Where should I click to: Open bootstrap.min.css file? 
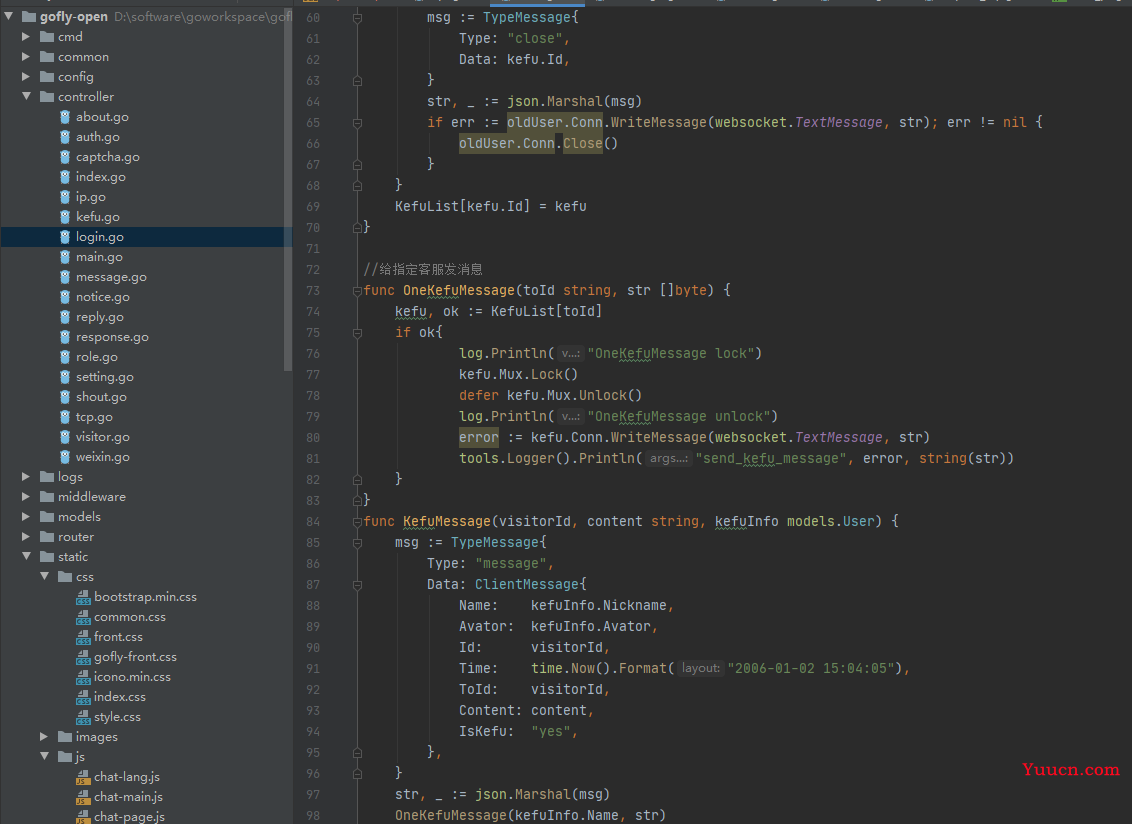(145, 597)
